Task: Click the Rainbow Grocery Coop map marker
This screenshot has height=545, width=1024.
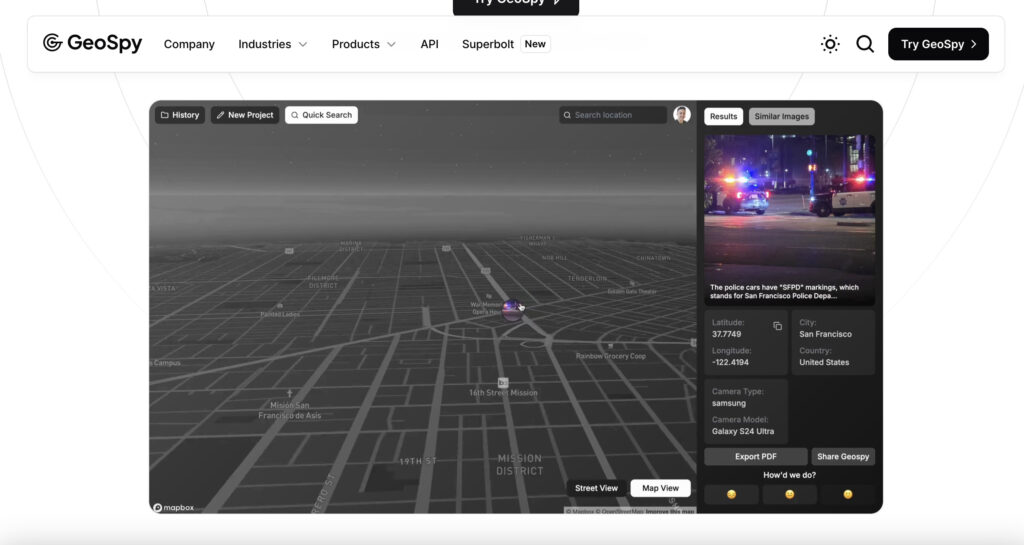Action: click(x=610, y=347)
